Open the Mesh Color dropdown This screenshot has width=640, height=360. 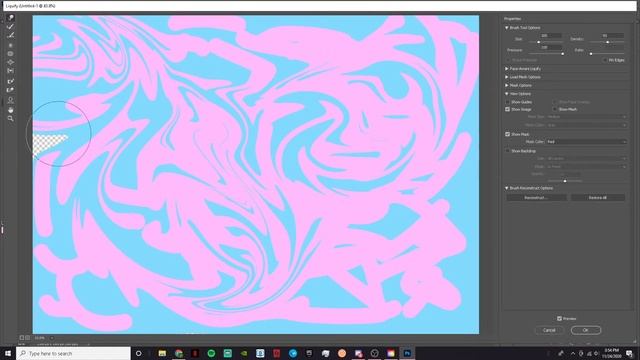(586, 125)
